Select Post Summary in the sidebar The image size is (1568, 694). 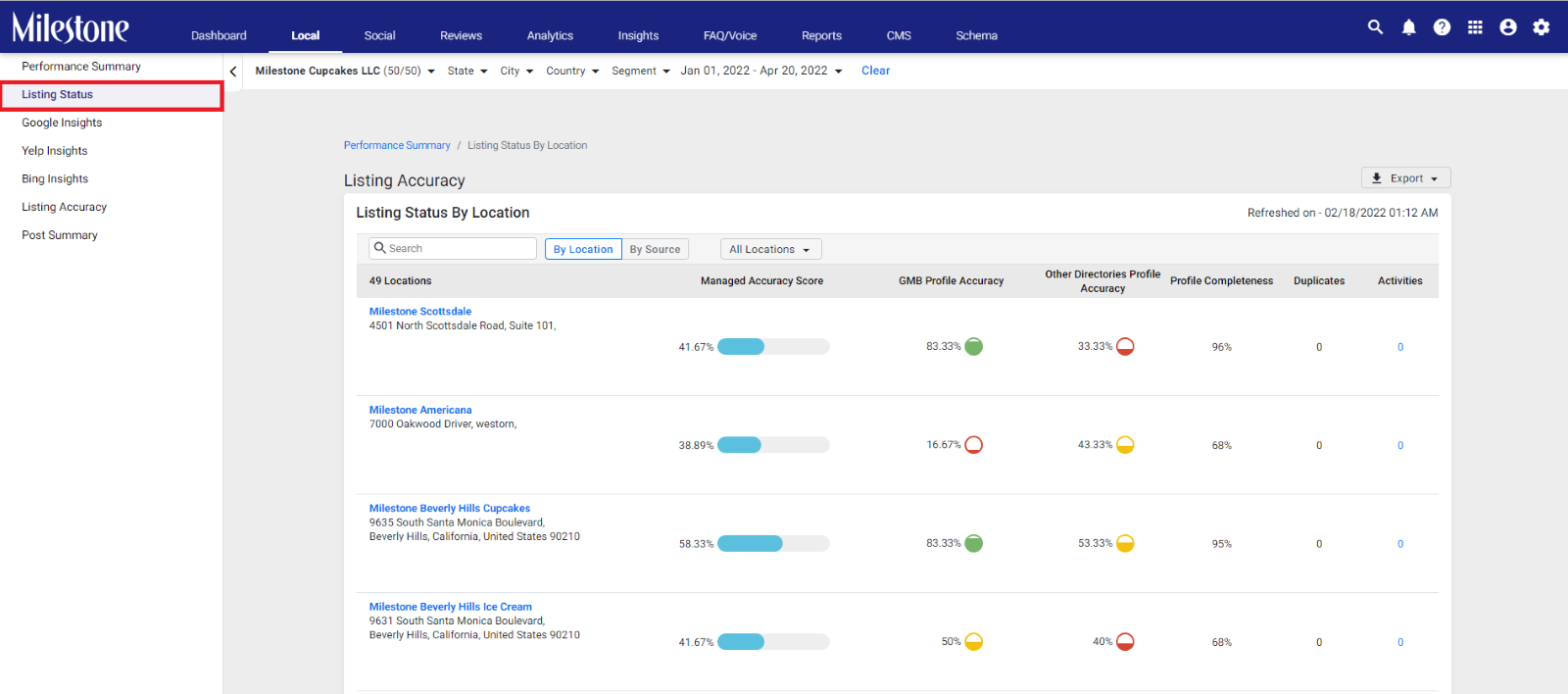pyautogui.click(x=60, y=235)
